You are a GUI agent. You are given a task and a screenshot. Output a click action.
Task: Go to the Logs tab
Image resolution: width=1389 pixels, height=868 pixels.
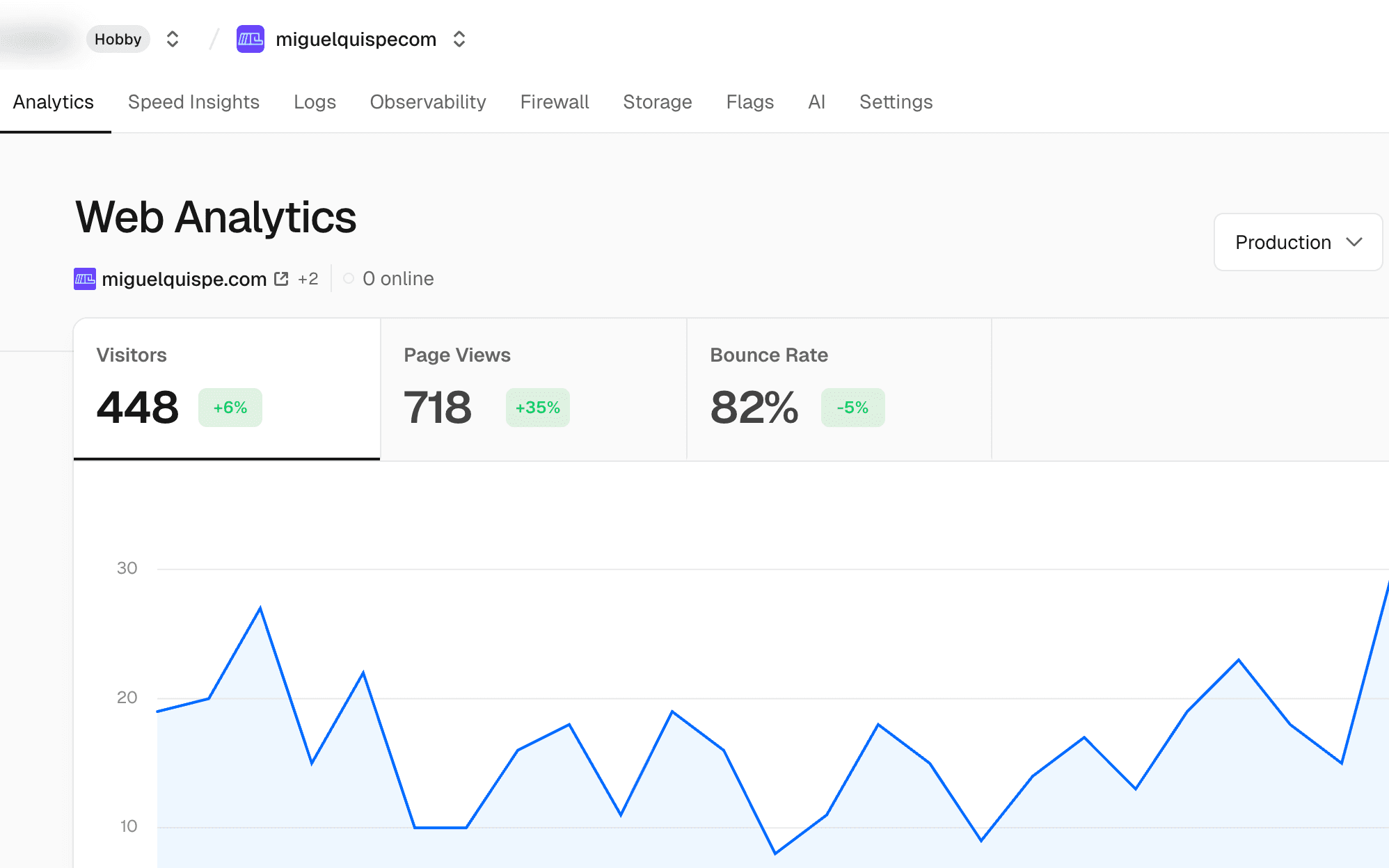[315, 102]
